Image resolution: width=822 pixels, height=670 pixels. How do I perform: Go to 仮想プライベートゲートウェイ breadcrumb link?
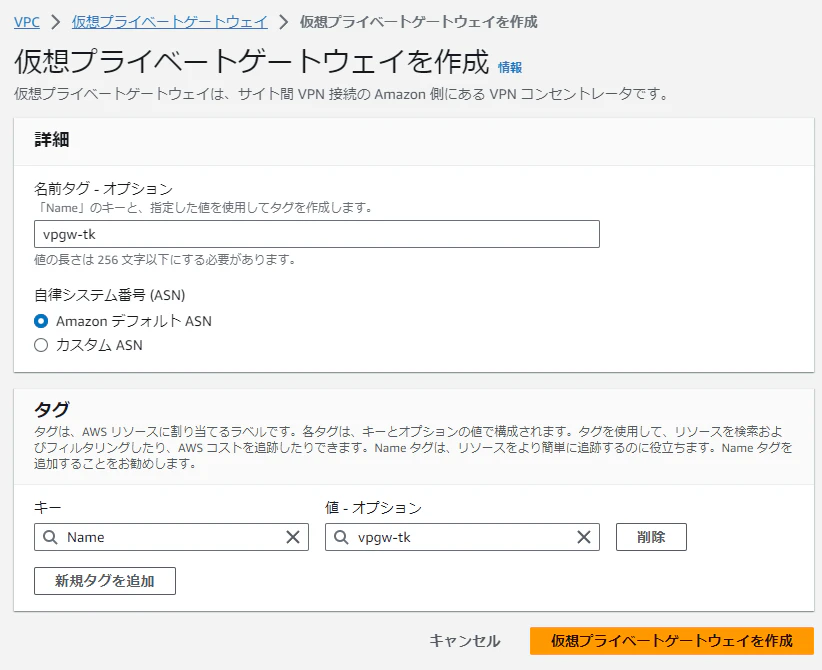click(170, 22)
